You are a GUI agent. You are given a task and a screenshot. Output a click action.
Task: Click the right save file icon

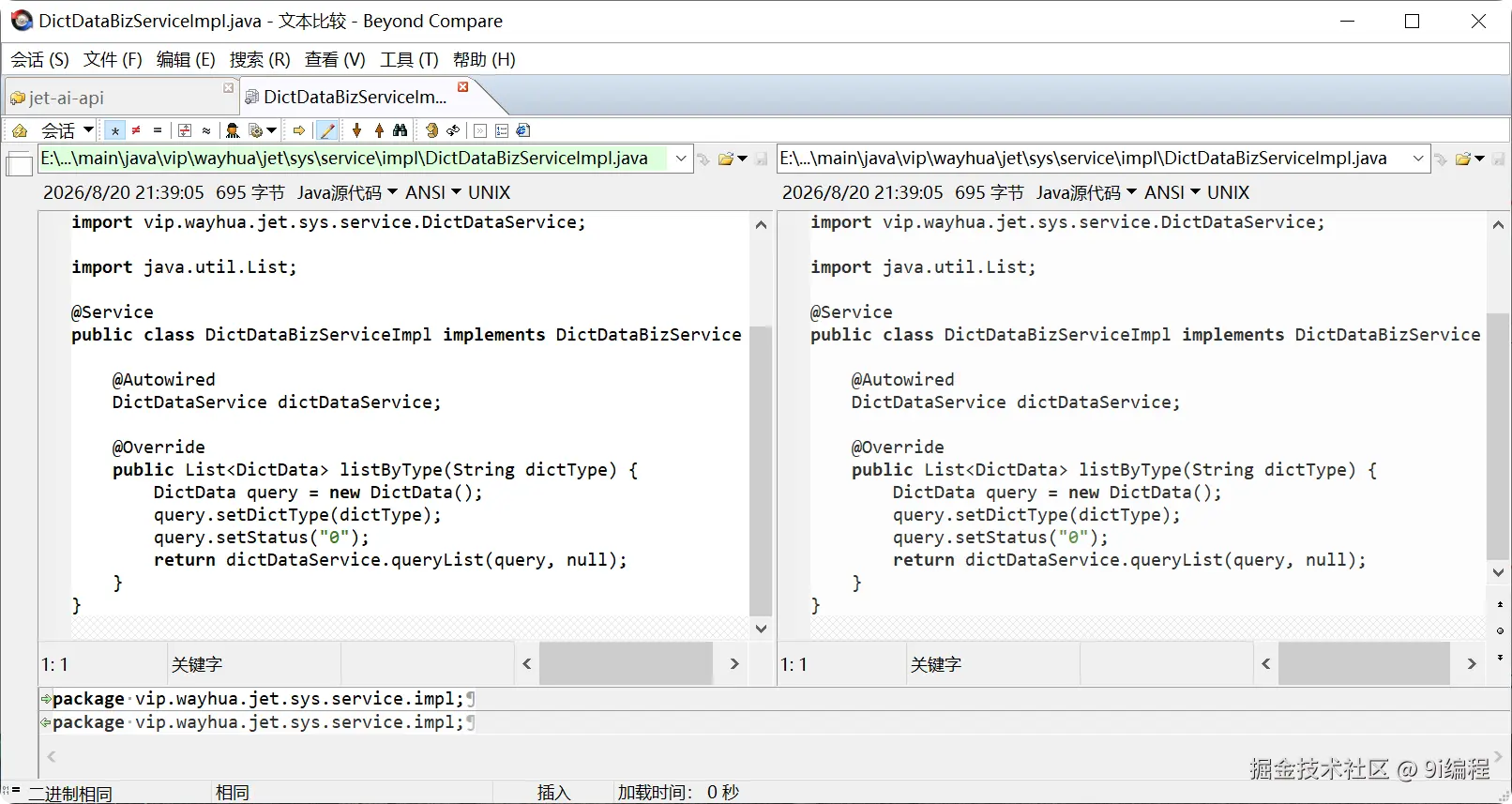tap(1499, 159)
